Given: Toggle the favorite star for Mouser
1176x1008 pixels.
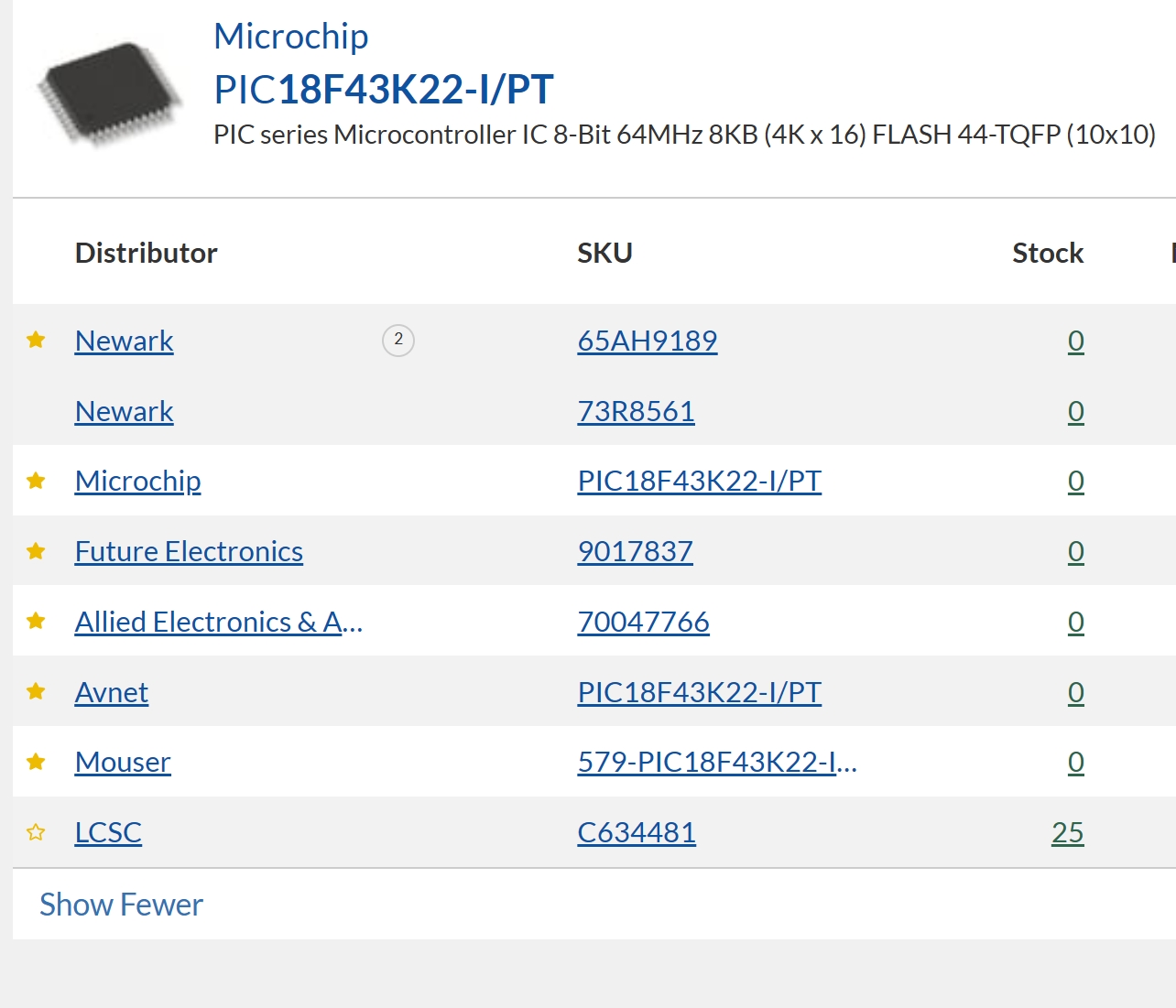Looking at the screenshot, I should [x=36, y=762].
